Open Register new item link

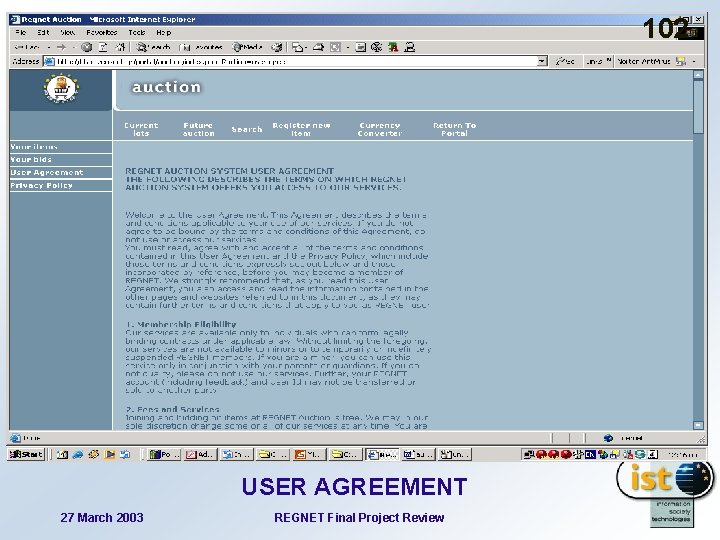[301, 129]
